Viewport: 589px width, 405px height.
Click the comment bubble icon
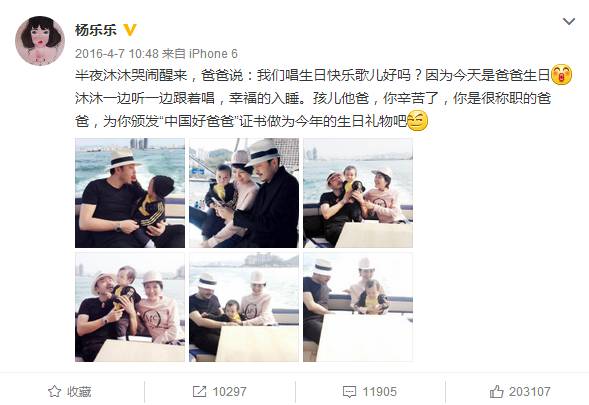pos(349,392)
